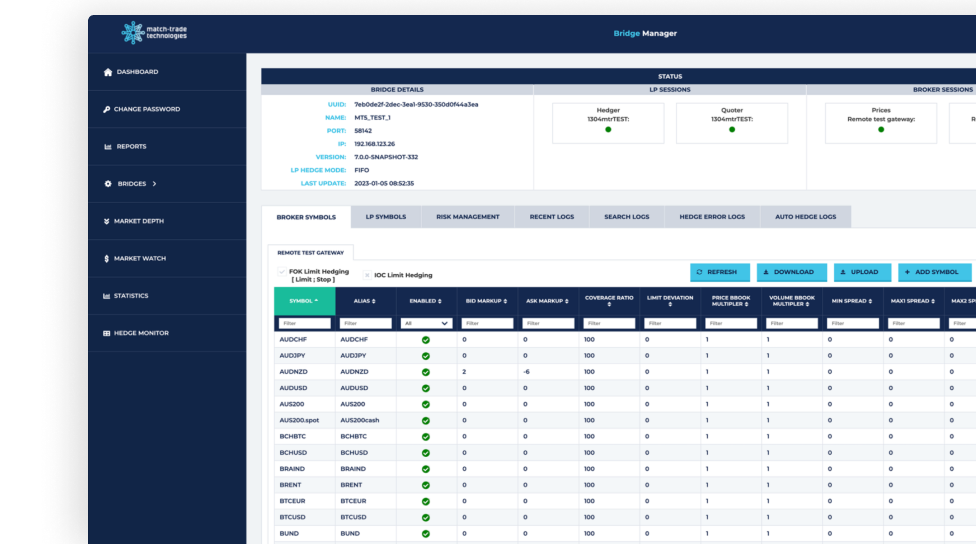Click the enabled check icon for AUDJPY
This screenshot has height=544, width=976.
click(426, 356)
